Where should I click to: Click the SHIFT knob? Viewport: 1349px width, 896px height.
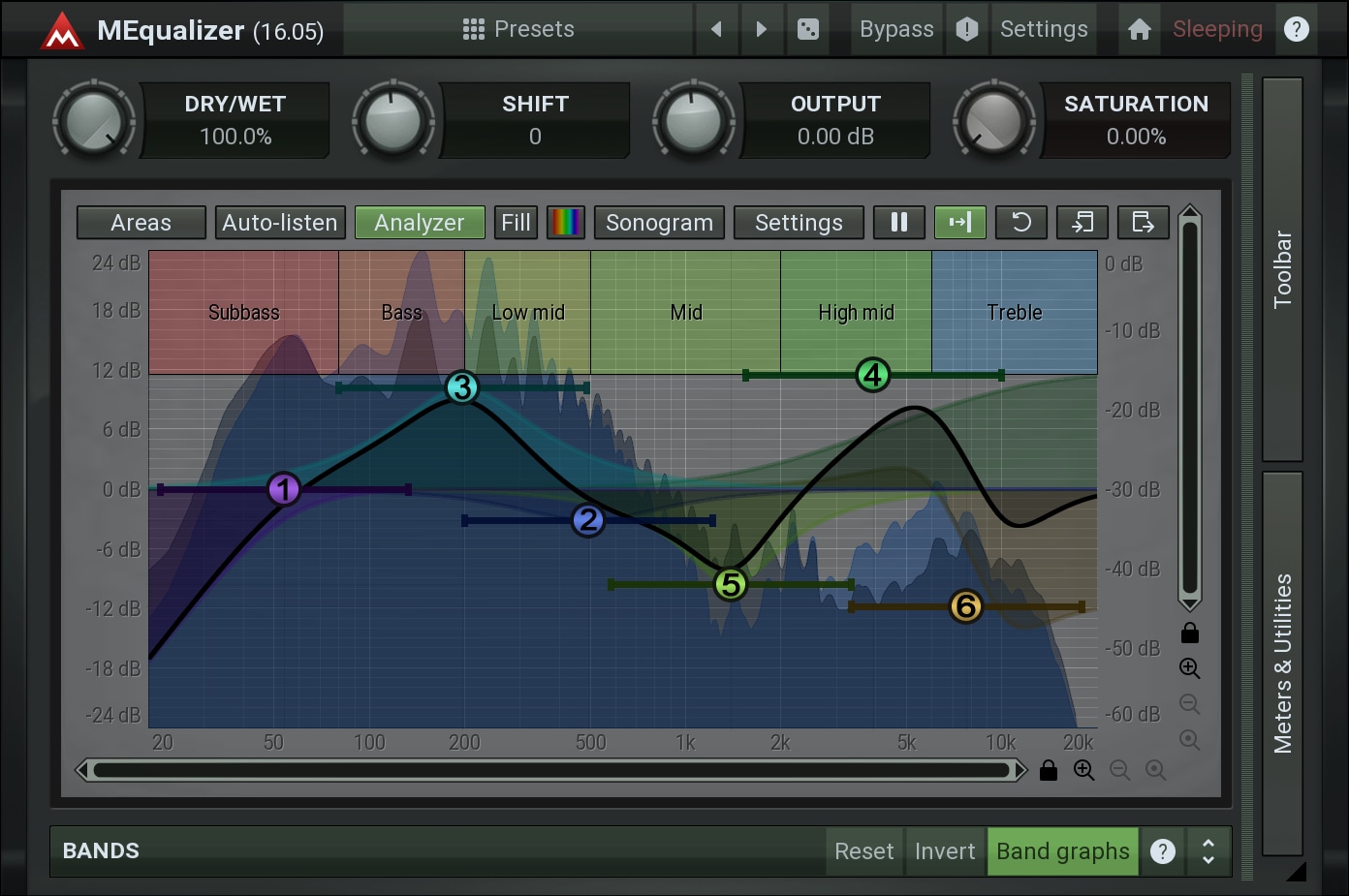coord(392,121)
